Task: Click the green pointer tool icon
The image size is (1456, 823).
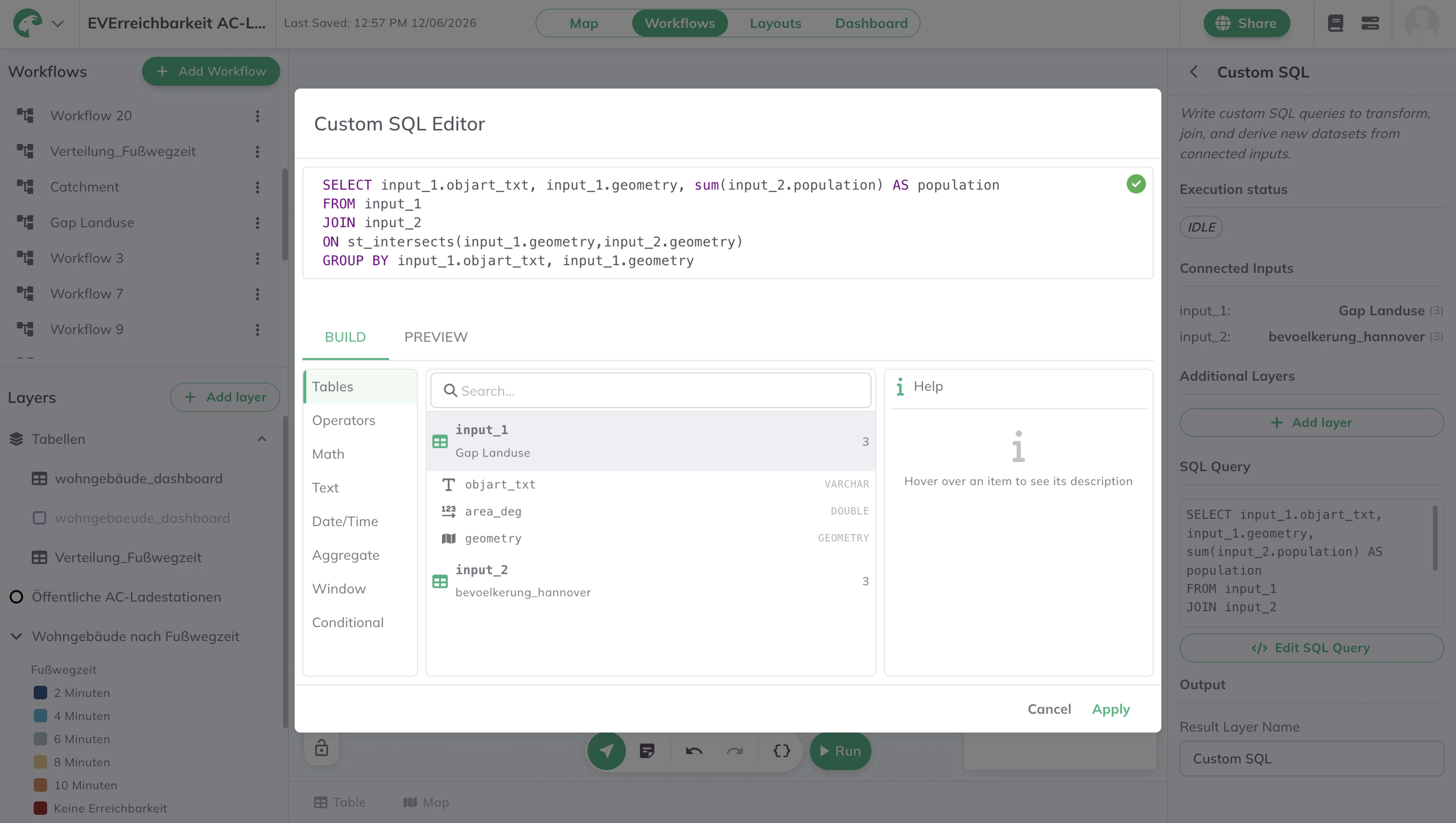Action: pos(606,751)
